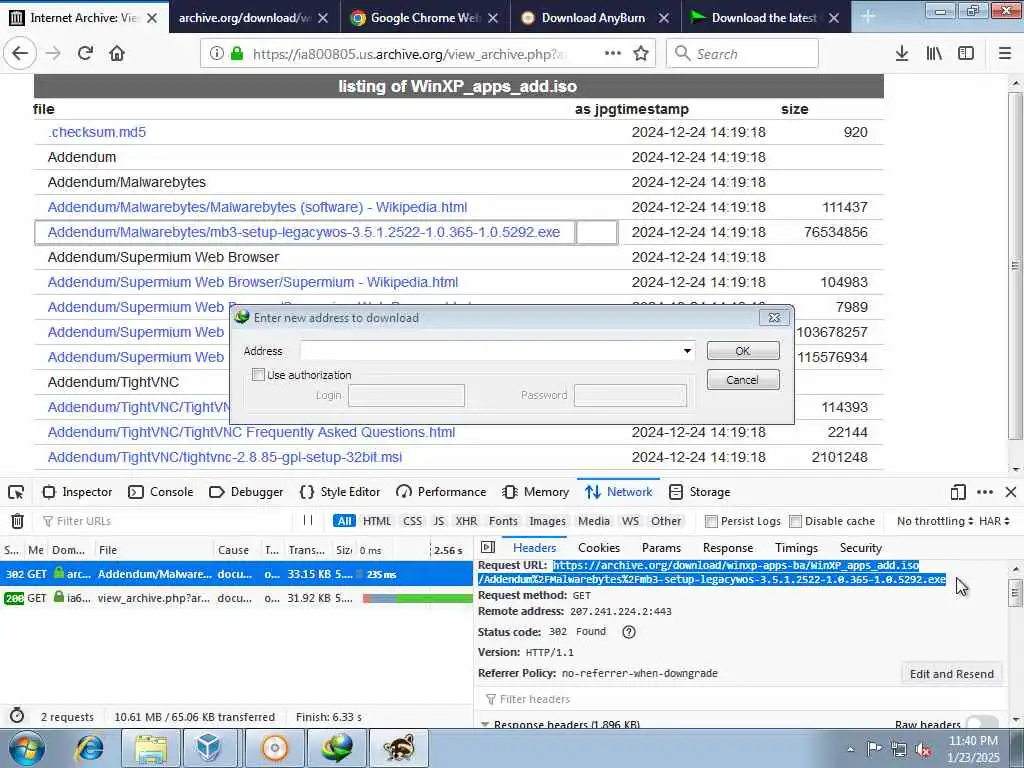Open the browser home page icon
The width and height of the screenshot is (1024, 768).
(x=117, y=54)
